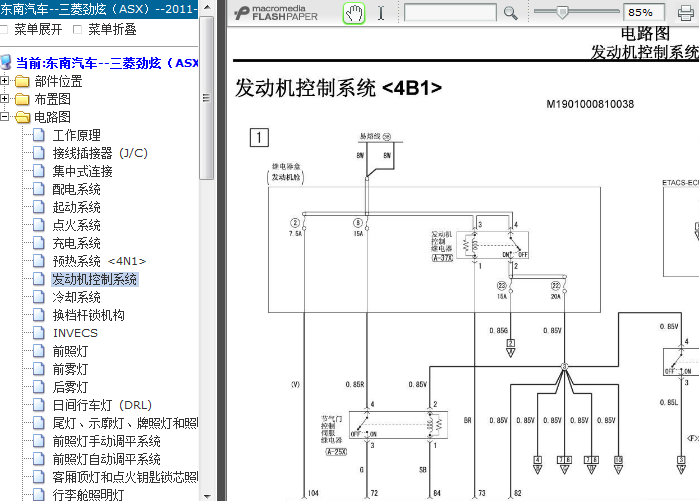The width and height of the screenshot is (699, 501).
Task: Click the printer icon
Action: point(686,13)
